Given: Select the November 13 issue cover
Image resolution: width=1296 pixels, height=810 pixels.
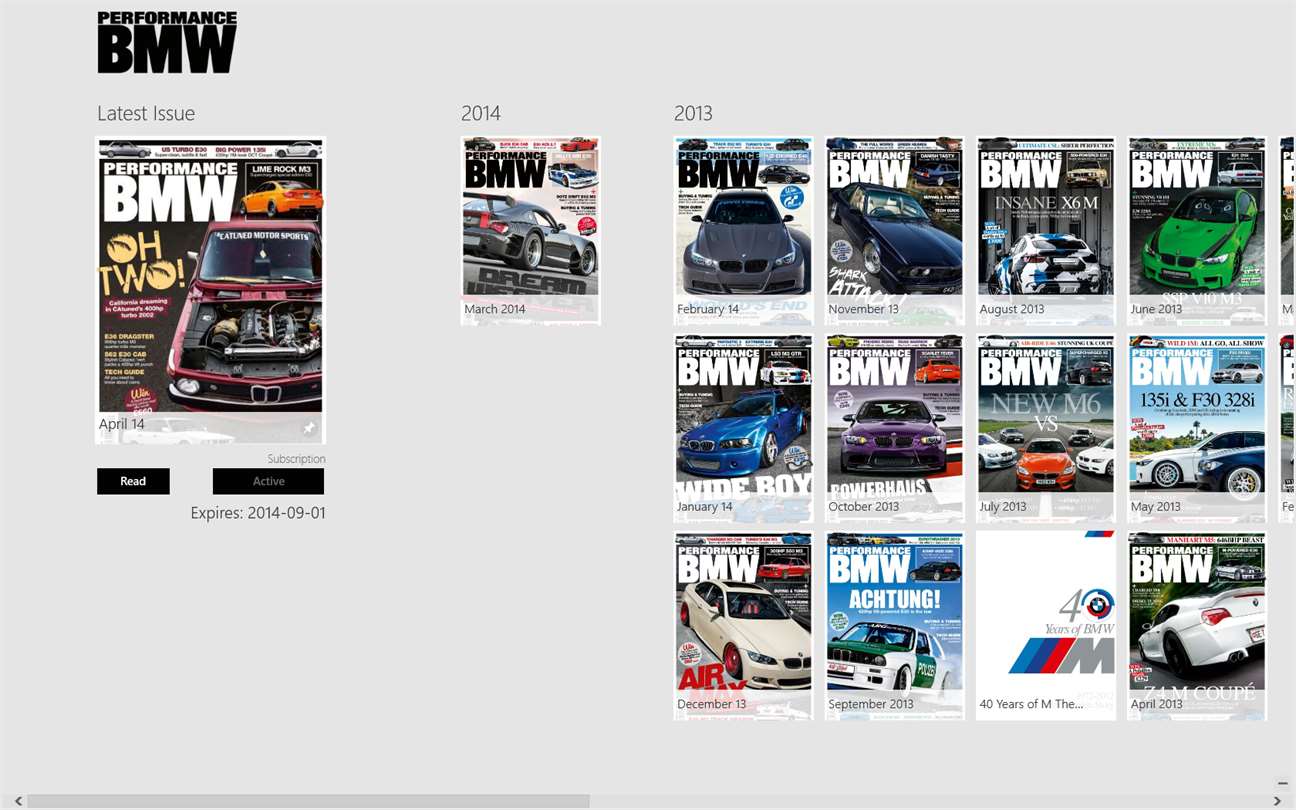Looking at the screenshot, I should click(895, 230).
